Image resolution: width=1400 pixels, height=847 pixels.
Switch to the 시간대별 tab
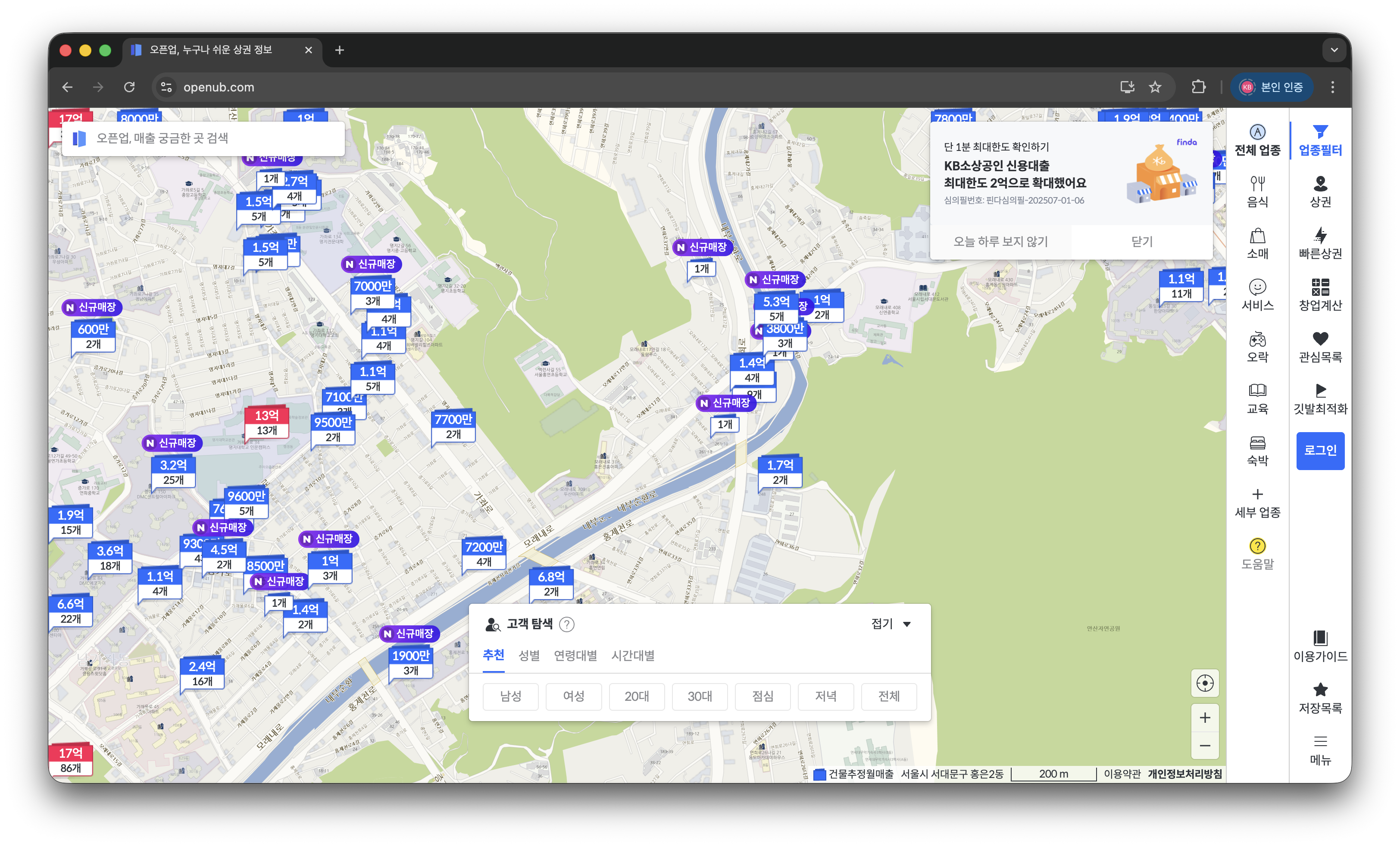point(632,656)
